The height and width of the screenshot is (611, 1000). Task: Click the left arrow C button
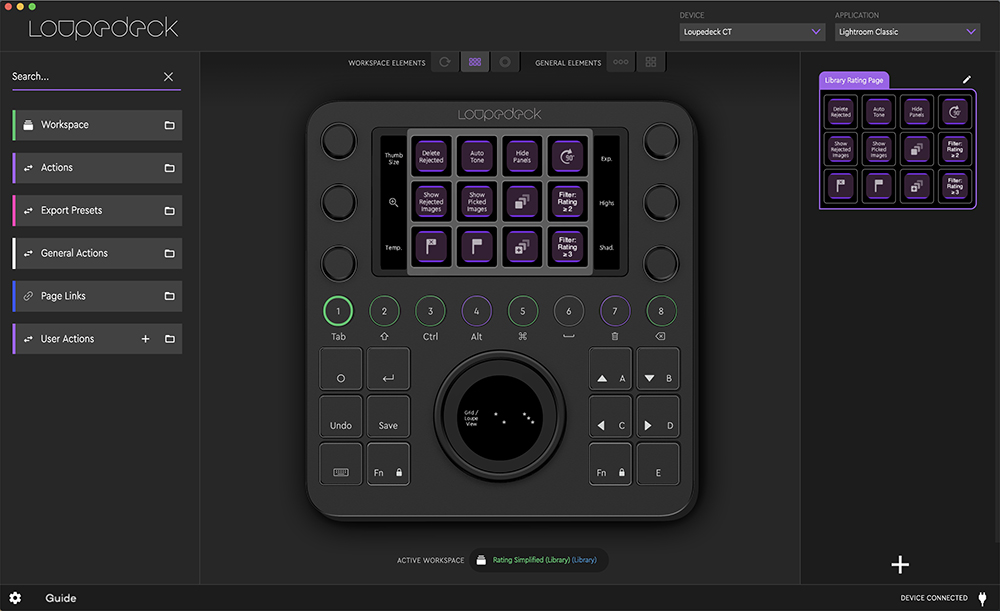(x=610, y=416)
